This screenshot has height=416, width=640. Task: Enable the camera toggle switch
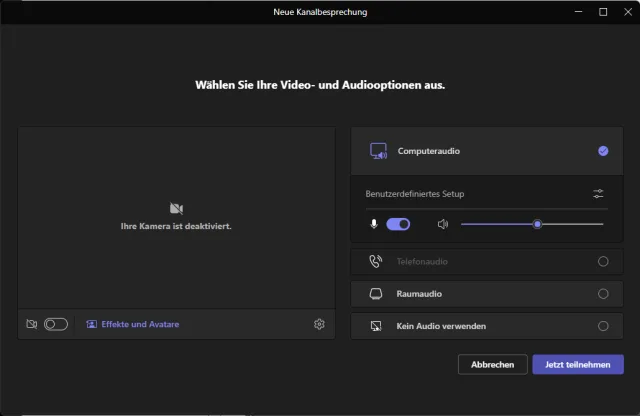pyautogui.click(x=56, y=324)
